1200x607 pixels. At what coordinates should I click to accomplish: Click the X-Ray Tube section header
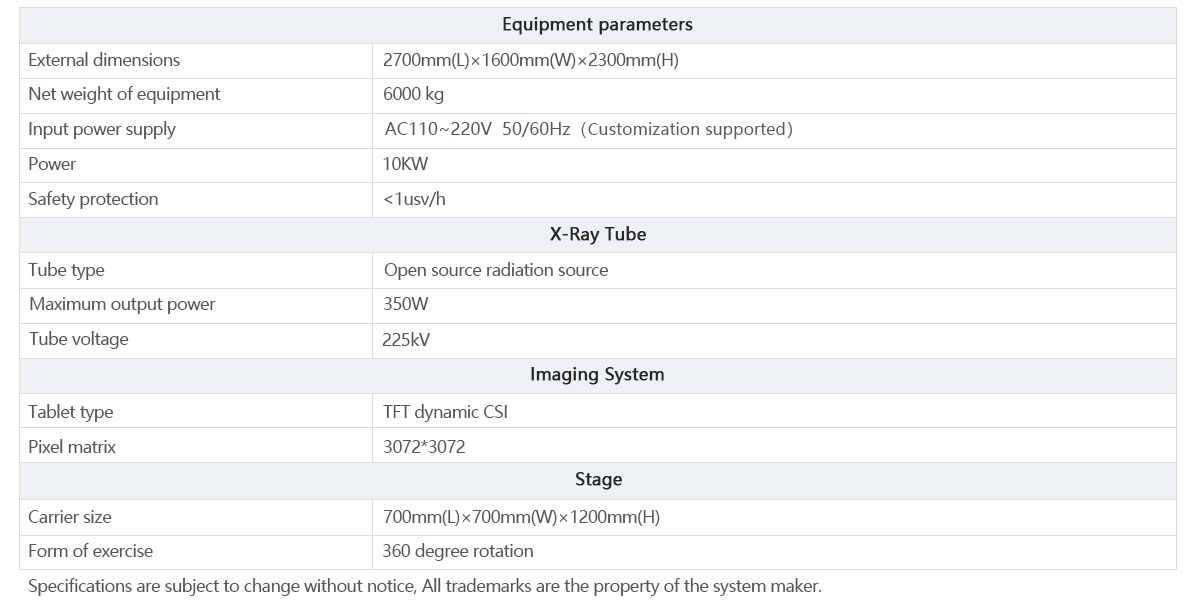pyautogui.click(x=597, y=235)
